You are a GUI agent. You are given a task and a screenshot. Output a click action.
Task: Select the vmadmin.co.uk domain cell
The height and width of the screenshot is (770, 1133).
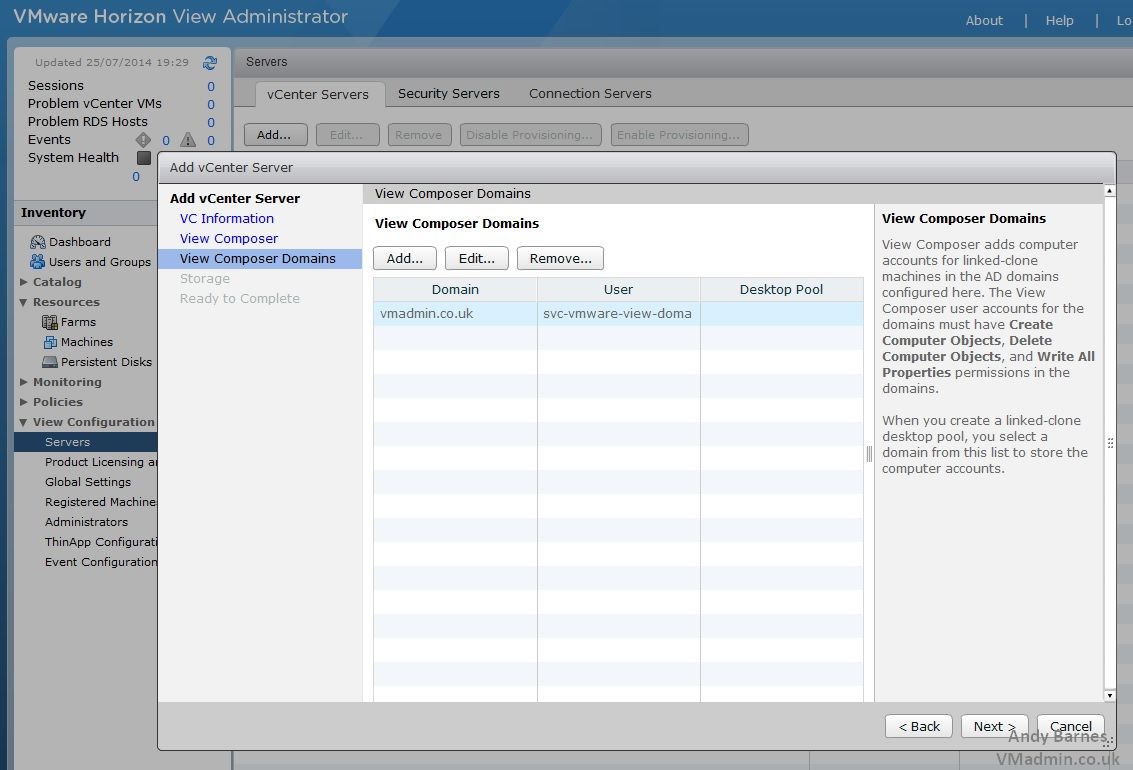pos(455,313)
